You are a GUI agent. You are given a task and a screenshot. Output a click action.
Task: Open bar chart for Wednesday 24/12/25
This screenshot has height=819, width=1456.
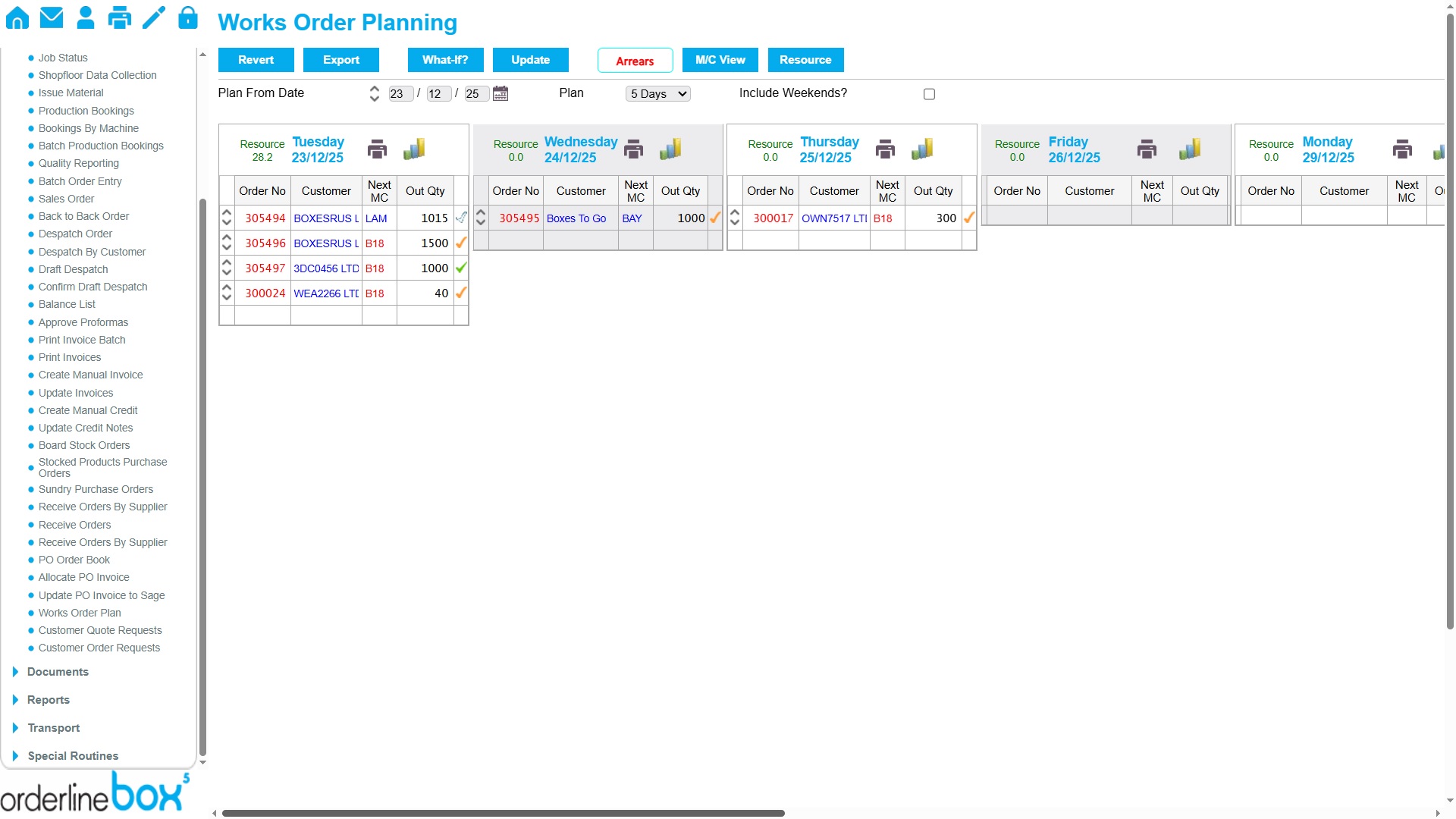pyautogui.click(x=670, y=149)
